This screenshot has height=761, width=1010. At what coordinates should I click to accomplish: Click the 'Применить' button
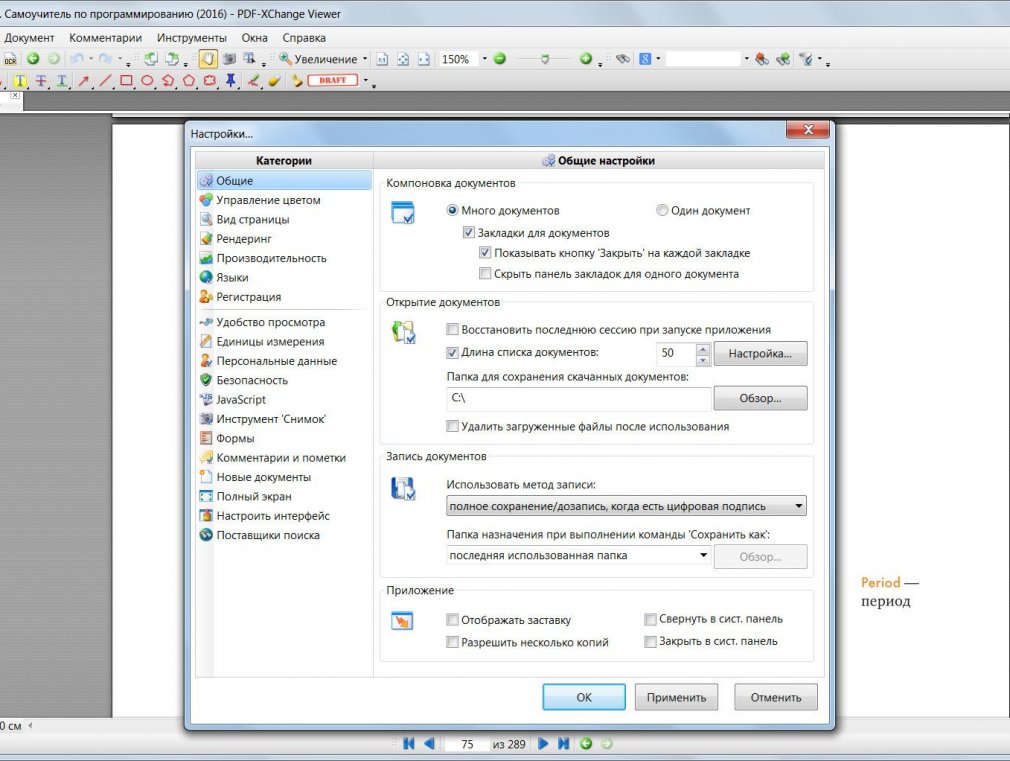coord(676,697)
